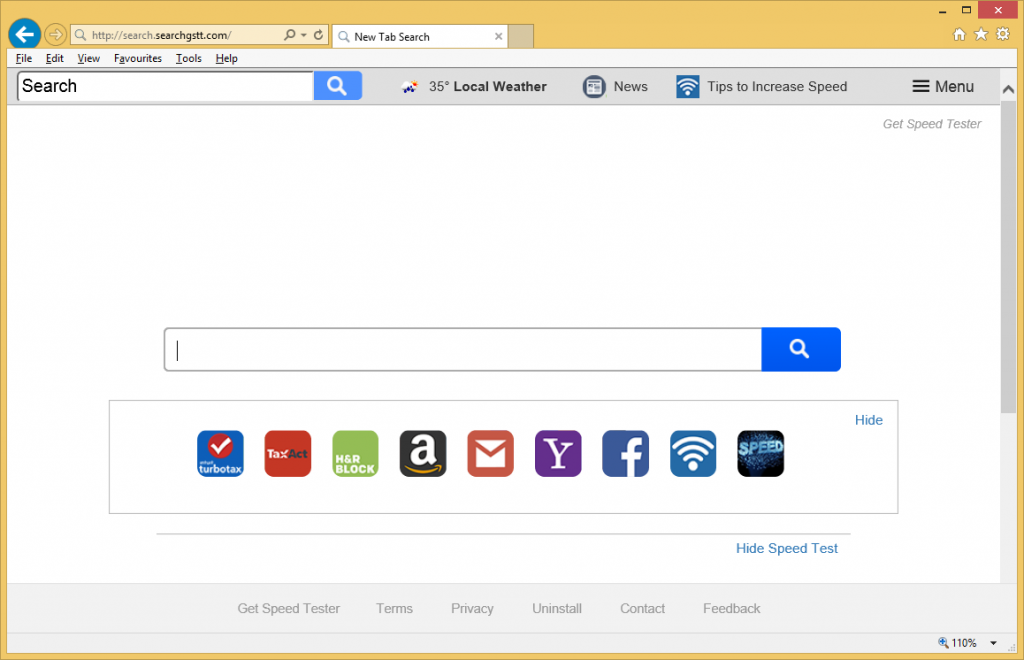Click the toolbar blue search button
Viewport: 1024px width, 660px height.
(338, 86)
